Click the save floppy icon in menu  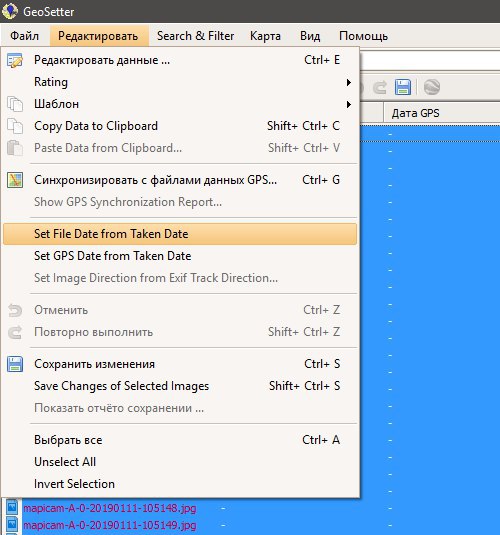[15, 364]
